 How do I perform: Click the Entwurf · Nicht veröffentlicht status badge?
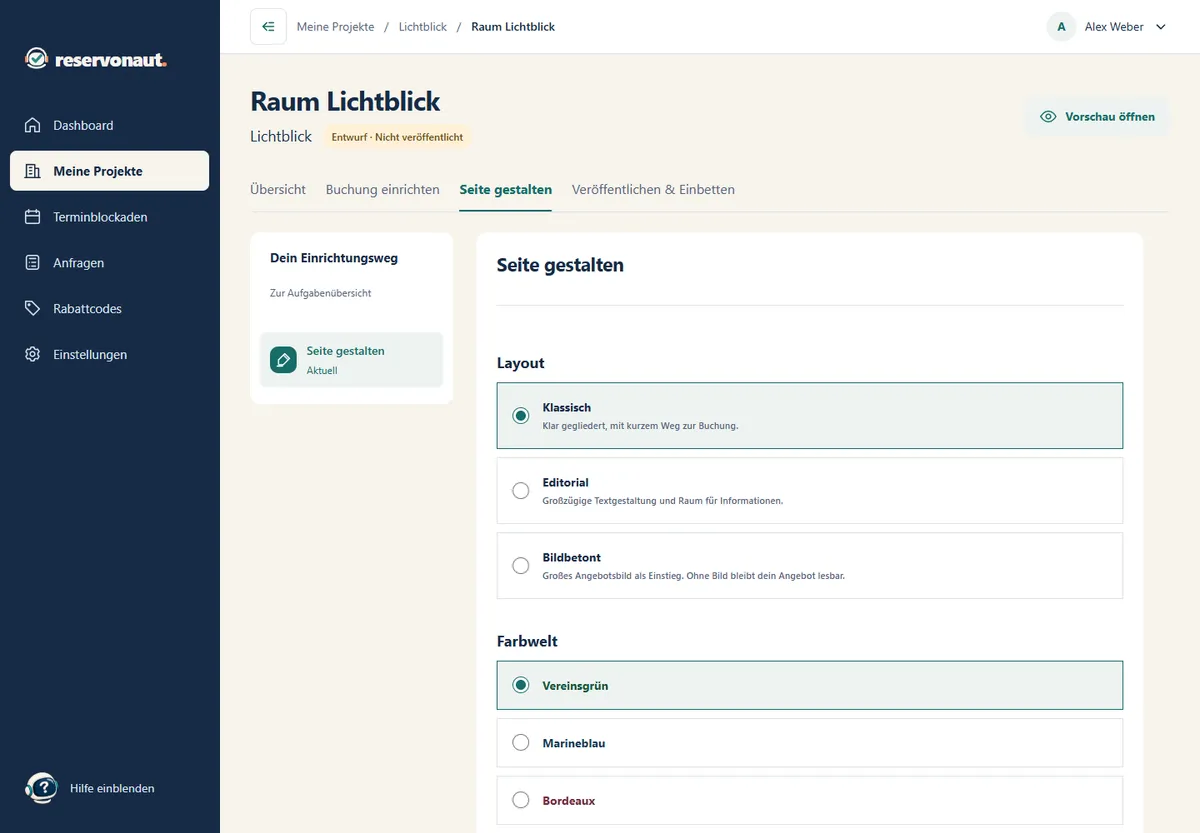pos(398,137)
